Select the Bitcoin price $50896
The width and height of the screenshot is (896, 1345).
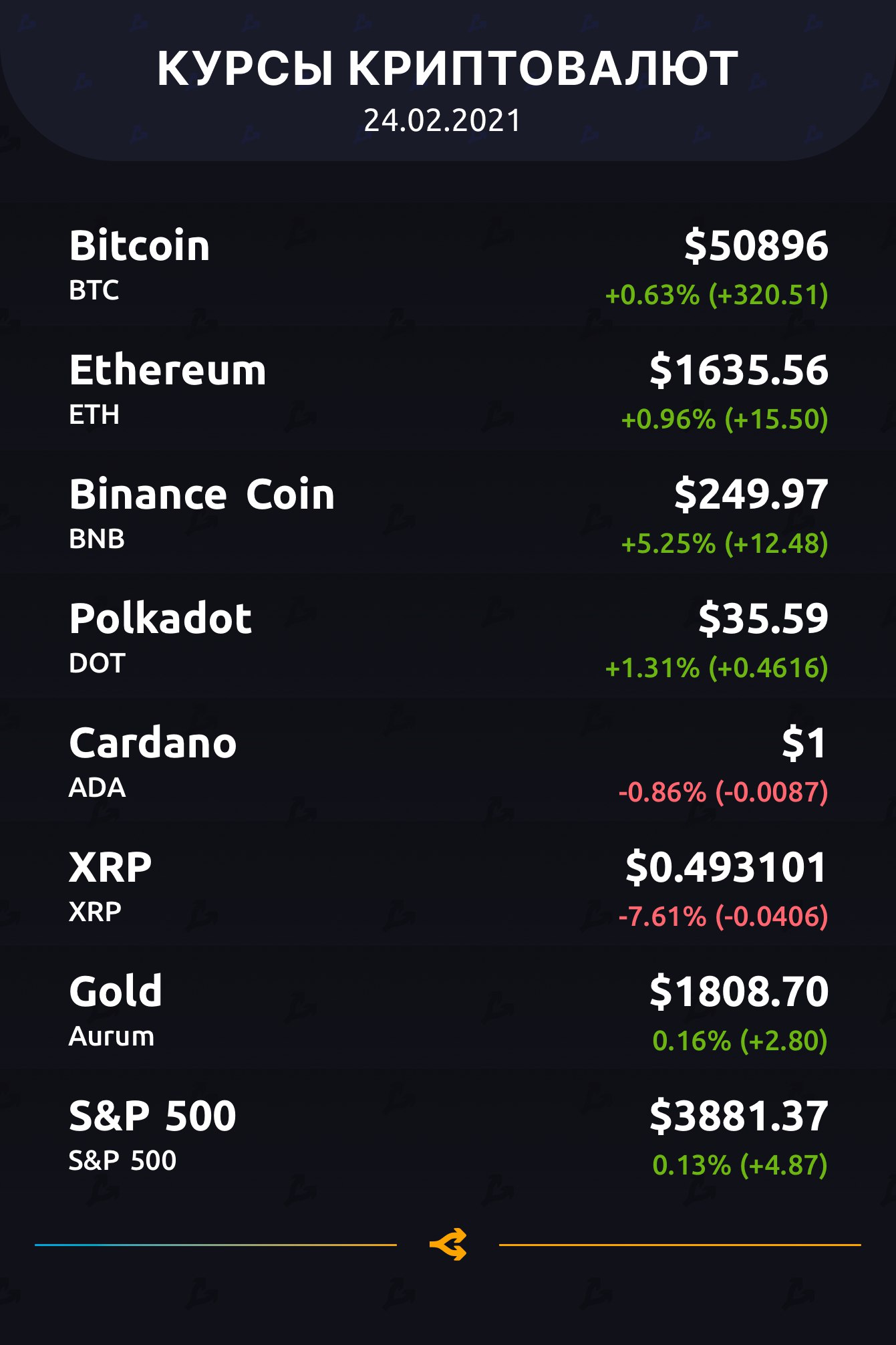(756, 245)
